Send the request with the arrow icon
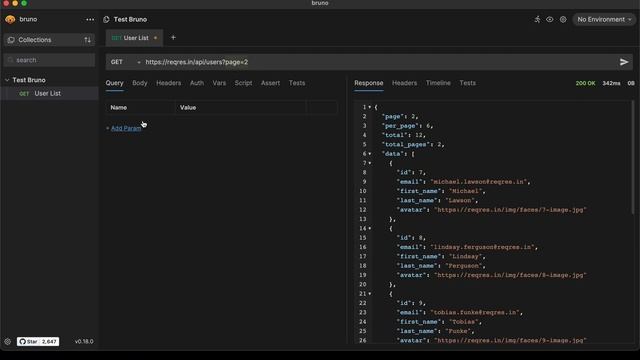Image resolution: width=640 pixels, height=360 pixels. [x=624, y=62]
